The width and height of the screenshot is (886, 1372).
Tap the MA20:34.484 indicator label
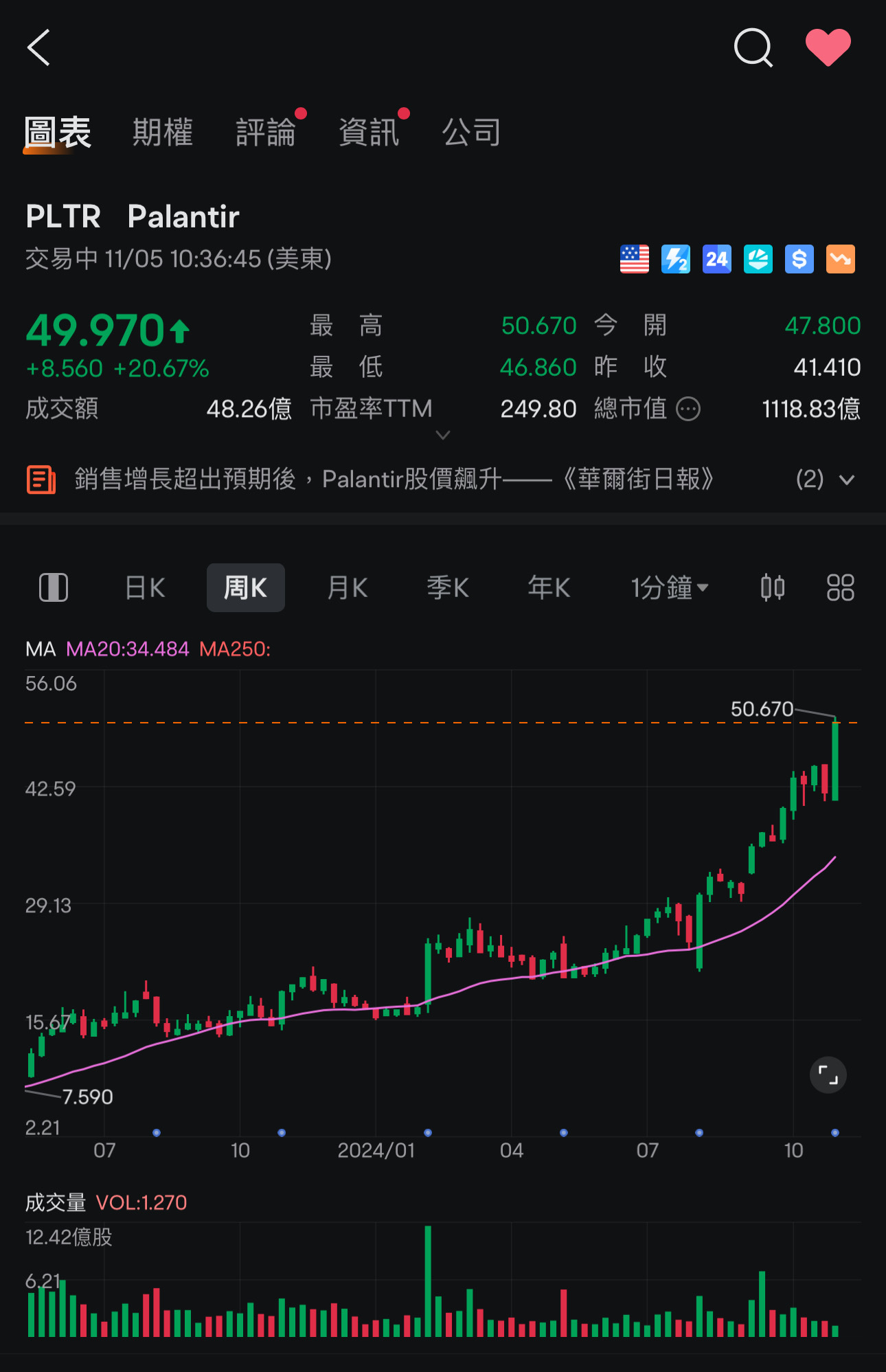coord(127,649)
